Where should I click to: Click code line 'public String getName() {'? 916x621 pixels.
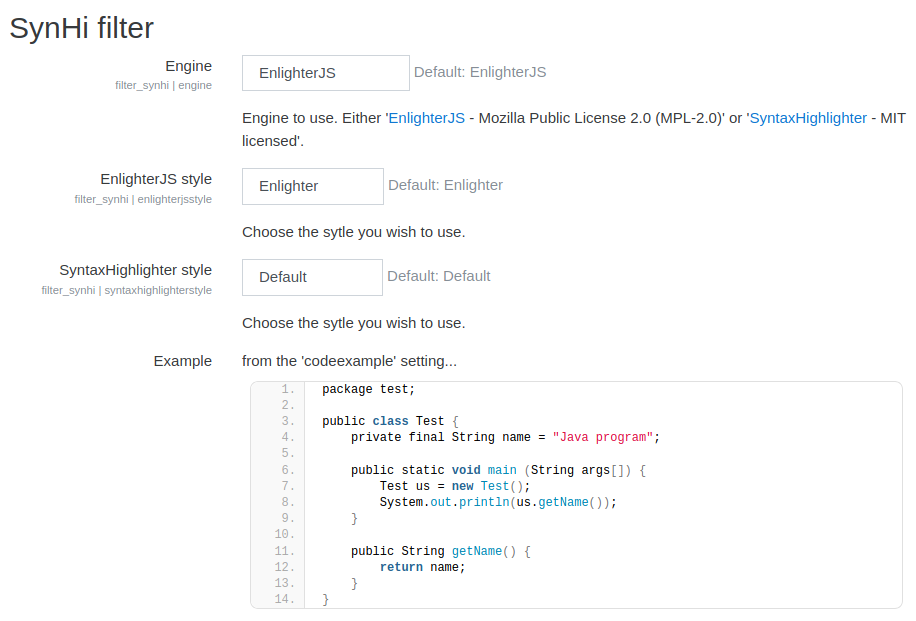coord(441,551)
